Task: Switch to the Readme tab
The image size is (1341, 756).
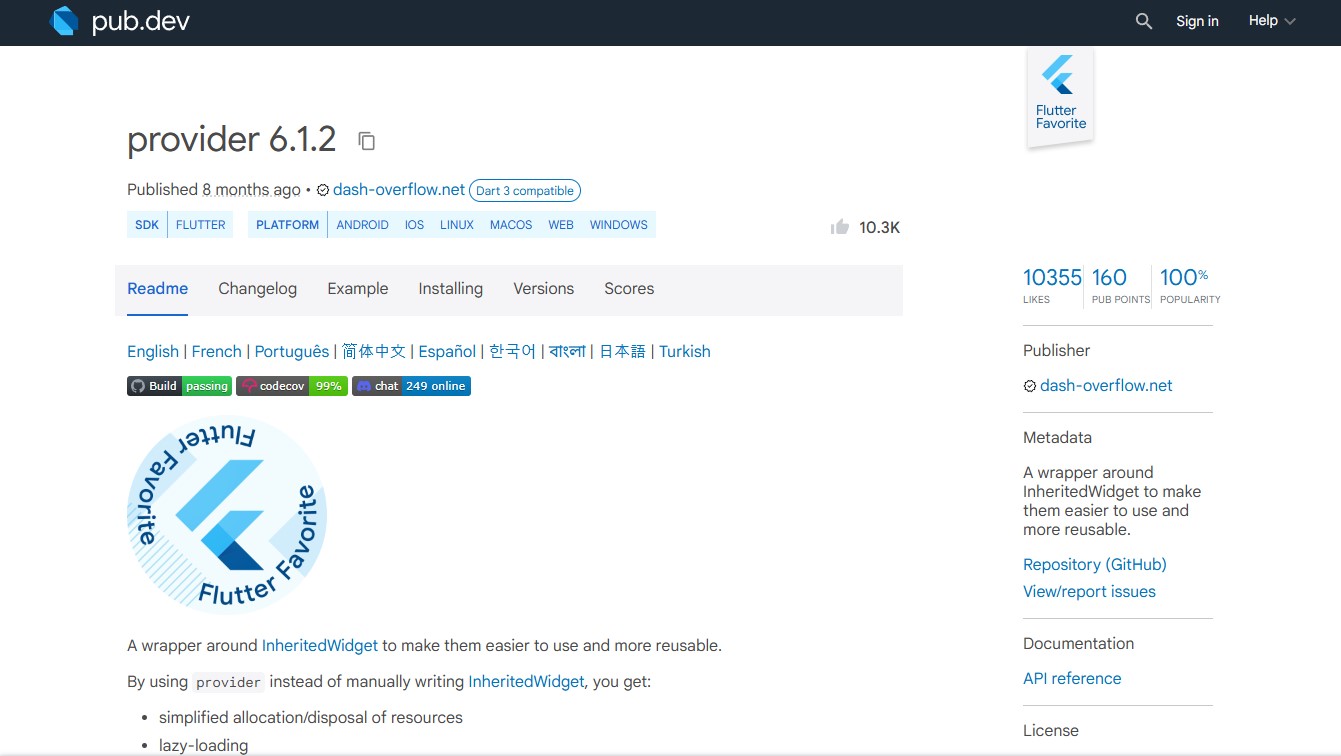Action: pyautogui.click(x=157, y=288)
